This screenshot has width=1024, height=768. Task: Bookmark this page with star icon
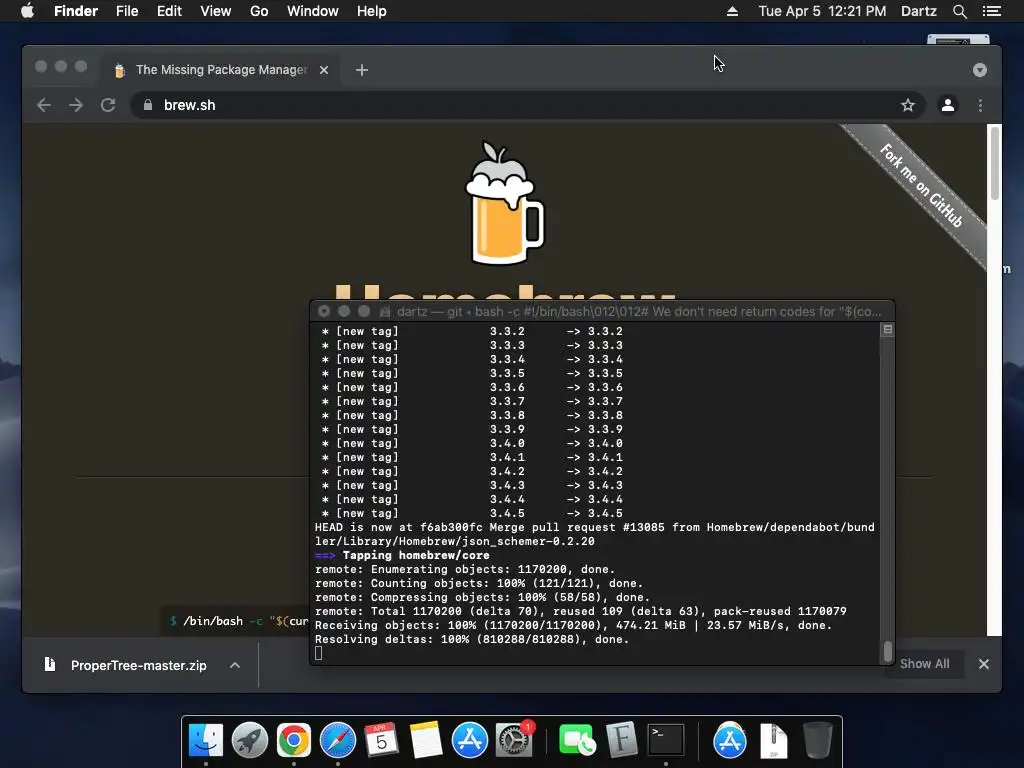tap(908, 105)
